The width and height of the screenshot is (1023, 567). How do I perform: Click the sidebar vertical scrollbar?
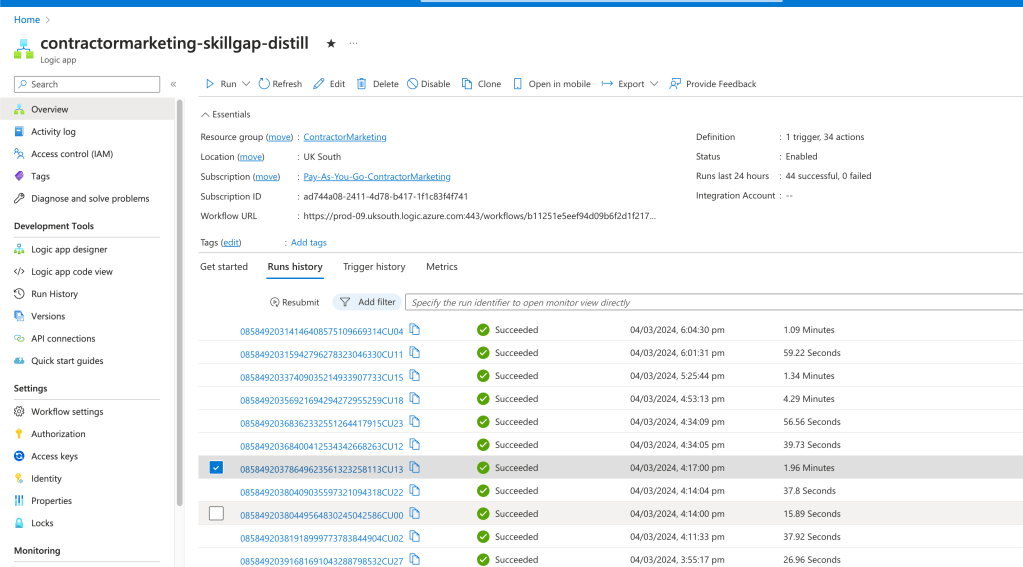tap(179, 302)
